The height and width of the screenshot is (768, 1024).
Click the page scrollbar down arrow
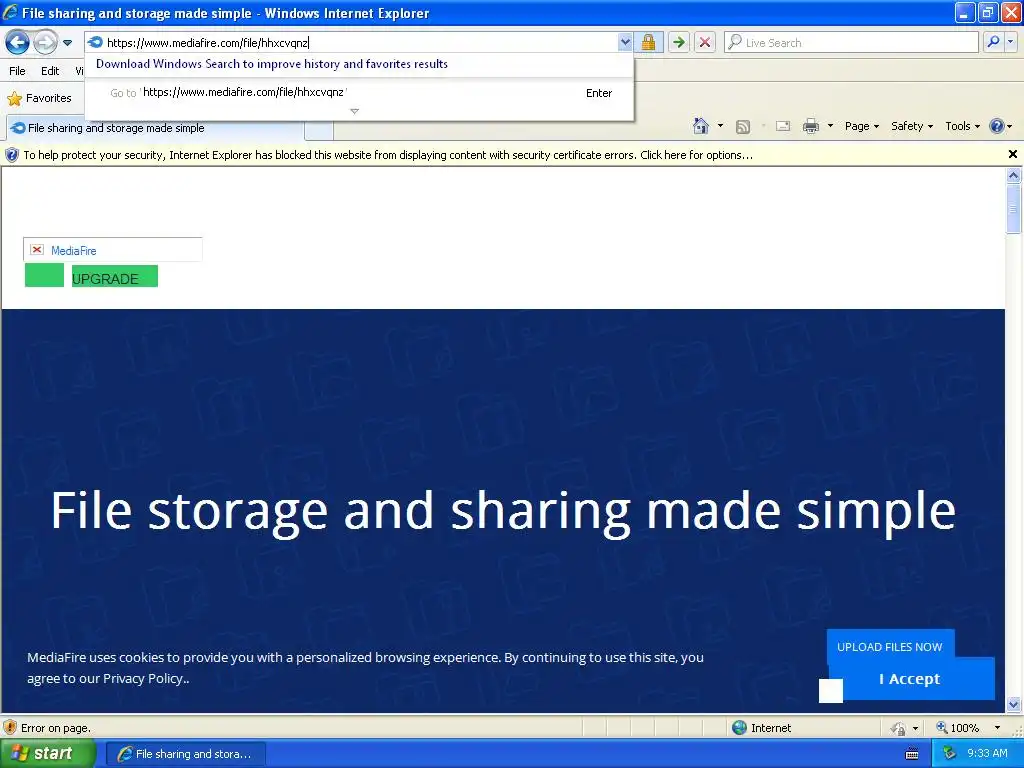click(1014, 704)
